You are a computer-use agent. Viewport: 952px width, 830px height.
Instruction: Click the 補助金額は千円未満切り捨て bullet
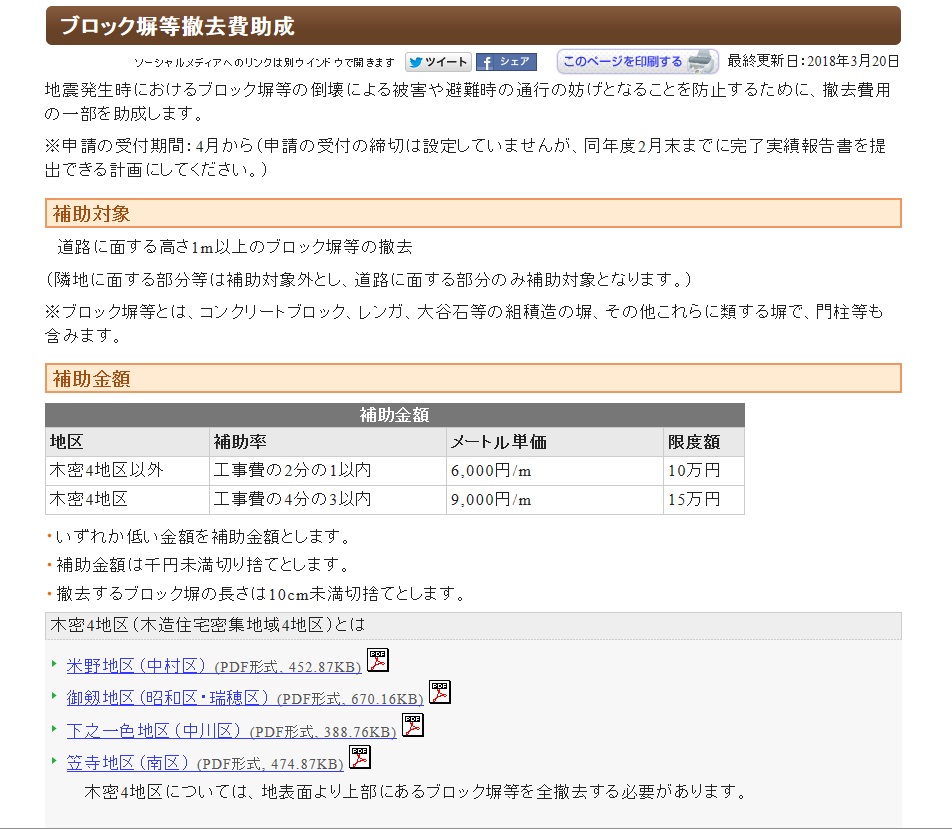[199, 565]
